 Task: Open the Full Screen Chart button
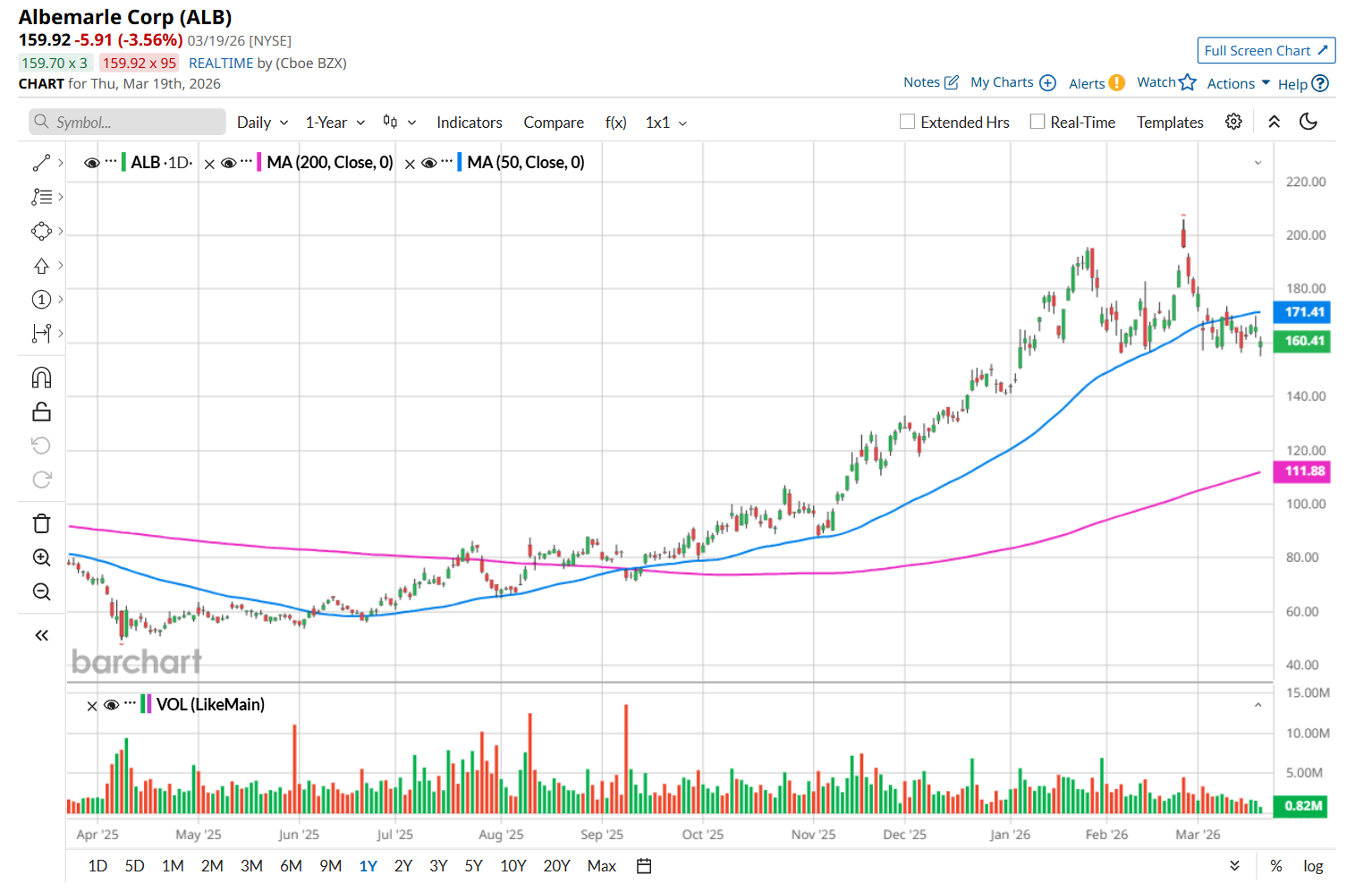(x=1266, y=51)
